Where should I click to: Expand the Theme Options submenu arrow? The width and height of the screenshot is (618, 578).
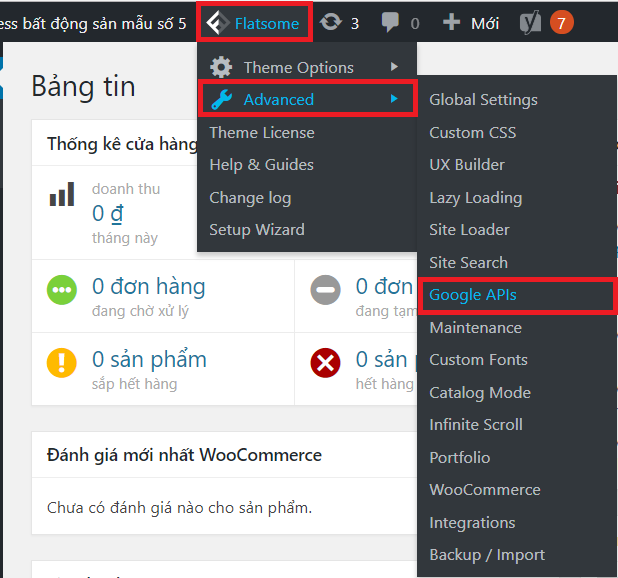coord(394,67)
